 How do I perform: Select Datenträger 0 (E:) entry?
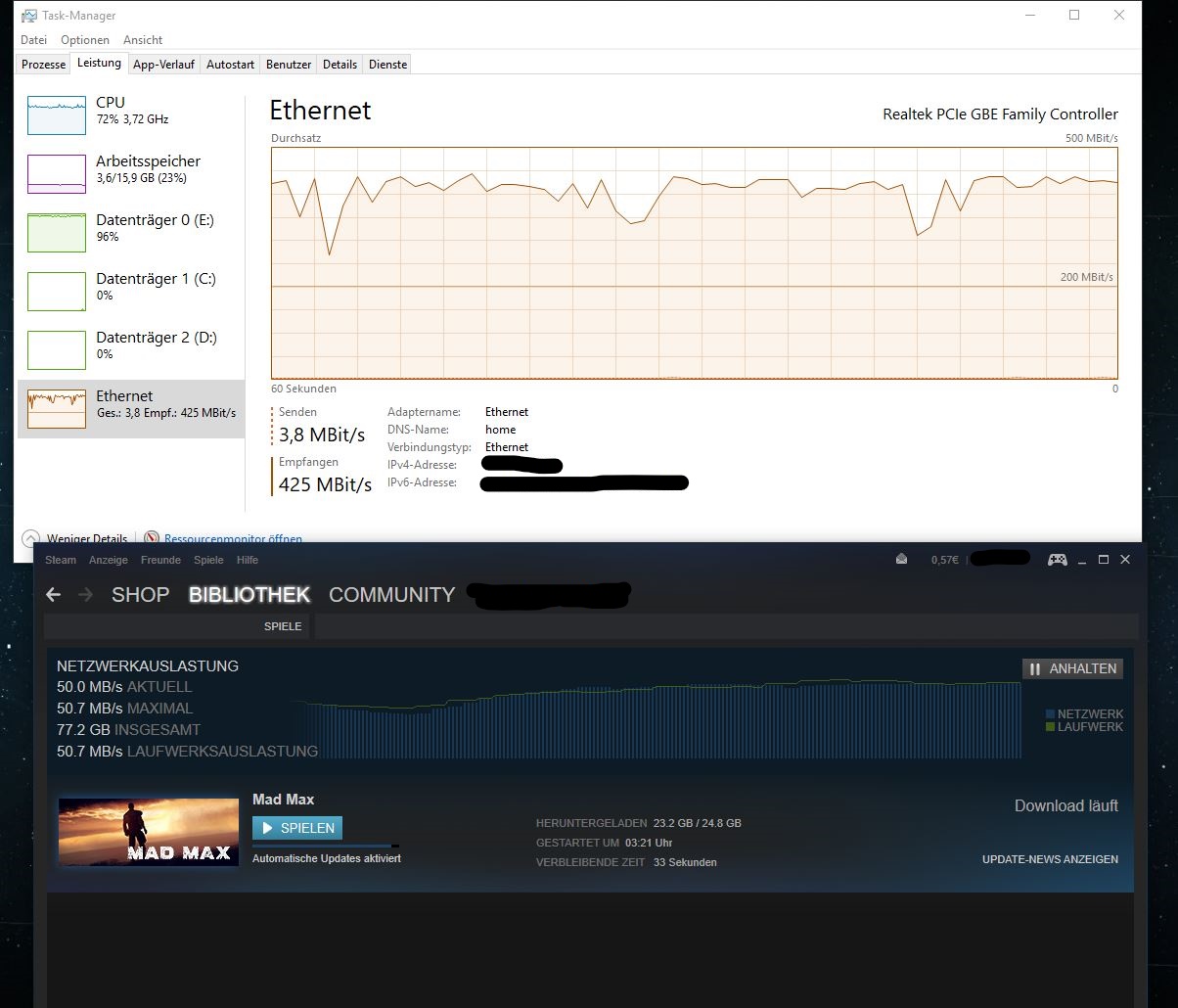point(131,233)
